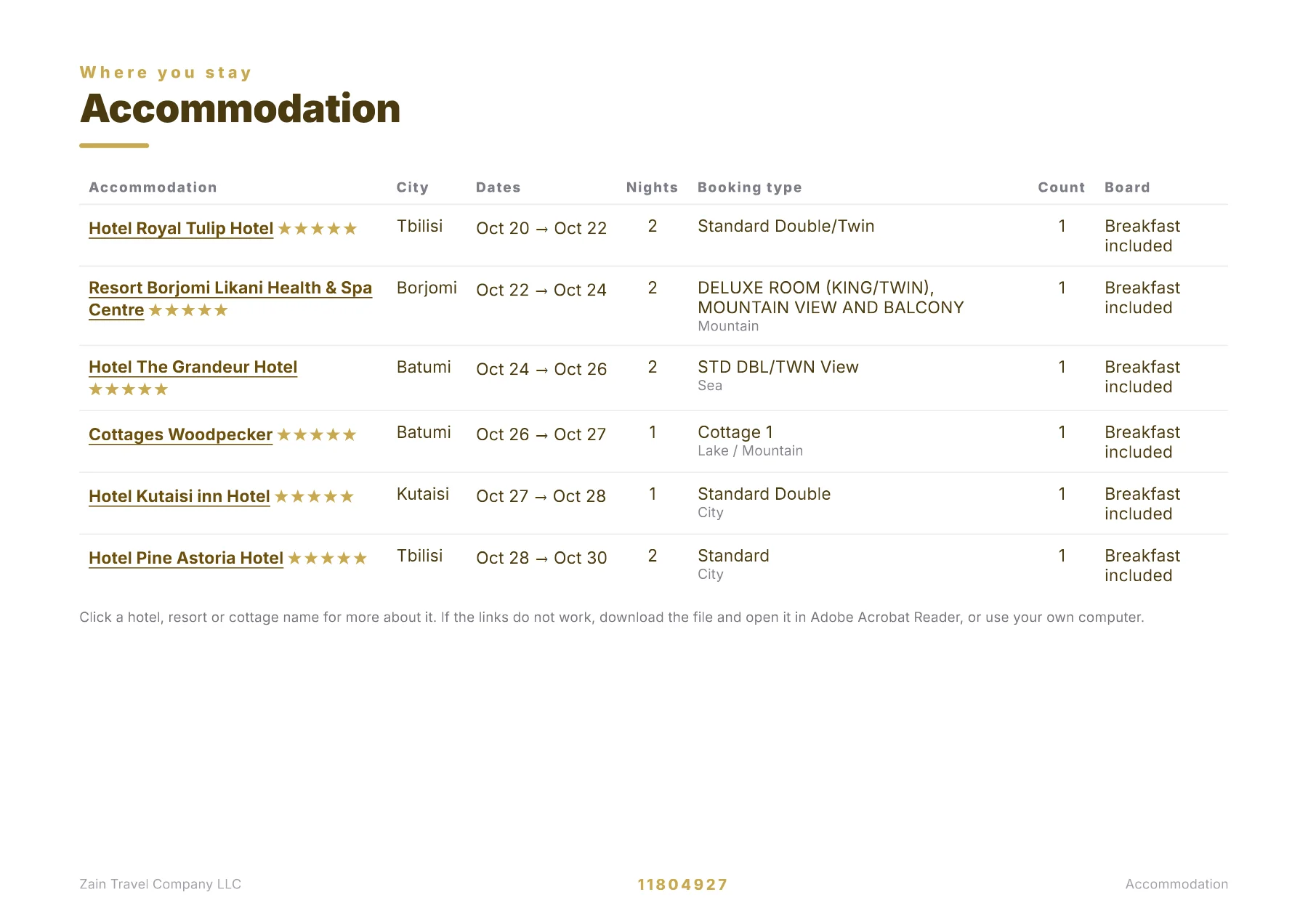Open the Hotel Royal Tulip Hotel link
The image size is (1308, 924).
181,228
